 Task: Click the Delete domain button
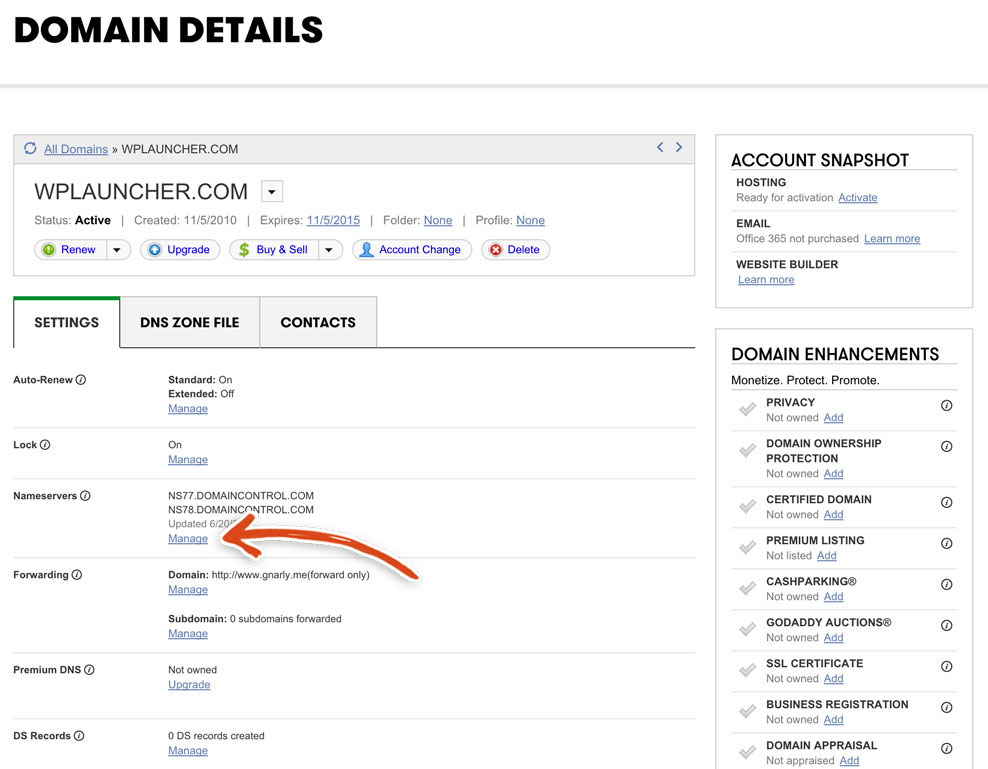[x=515, y=250]
